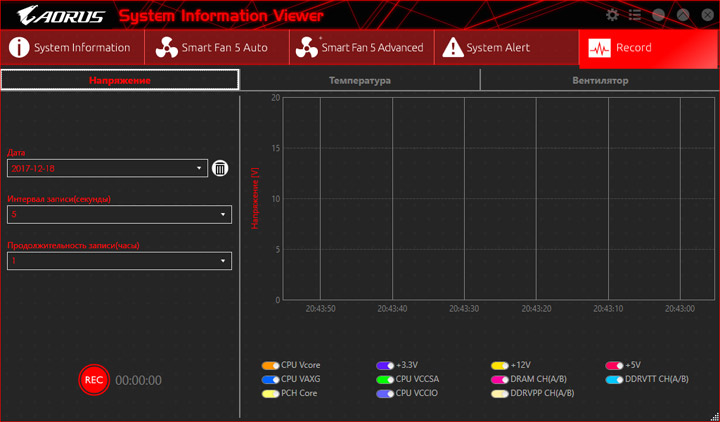Click the 20:43:00 time axis label
The width and height of the screenshot is (720, 422).
coord(680,309)
